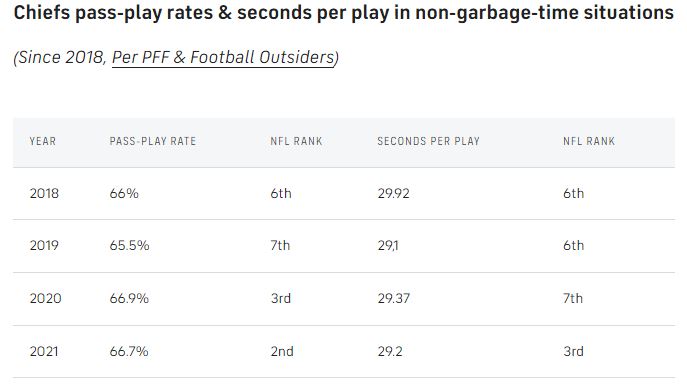Click the 2020 year cell
This screenshot has width=687, height=388.
pos(46,299)
